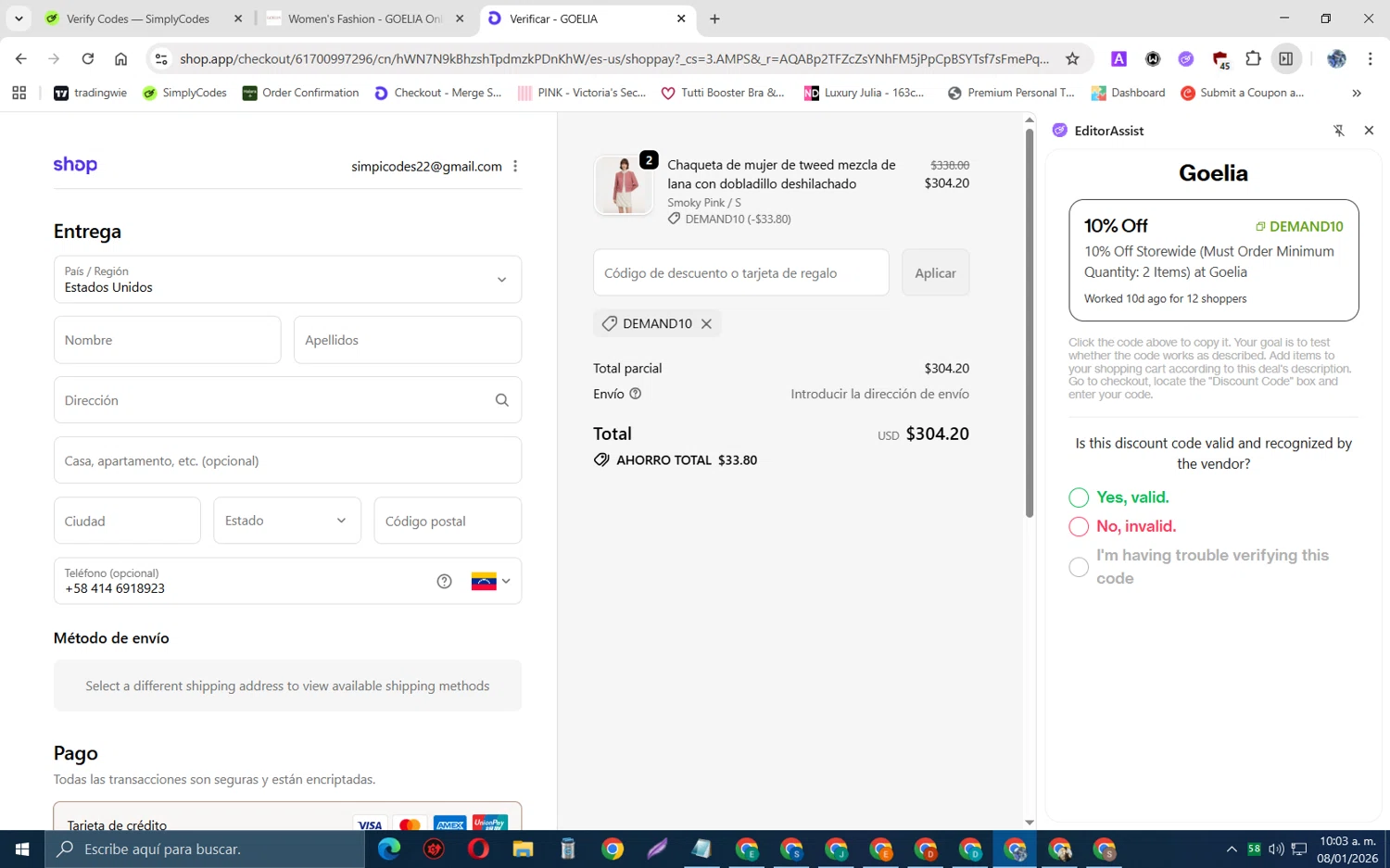Search address with the magnifier icon
Screen dimensions: 1390x868
pos(501,400)
